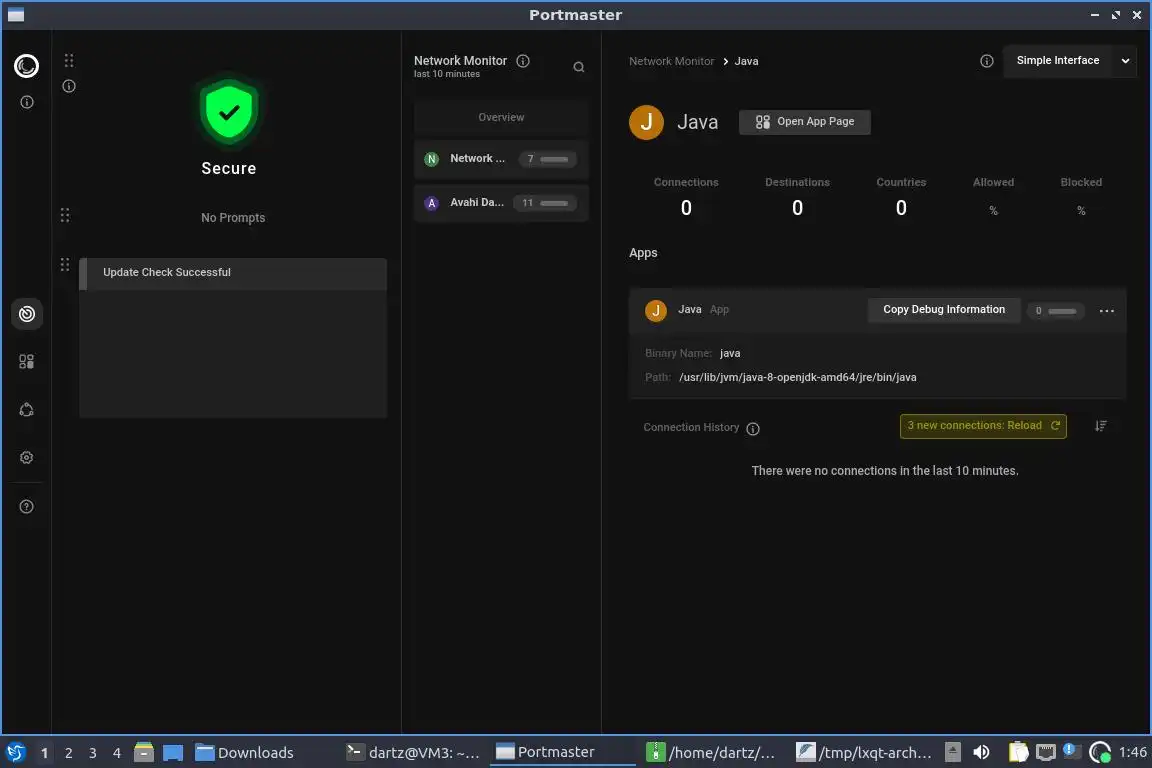This screenshot has width=1152, height=768.
Task: Click the java binary path text
Action: (797, 378)
